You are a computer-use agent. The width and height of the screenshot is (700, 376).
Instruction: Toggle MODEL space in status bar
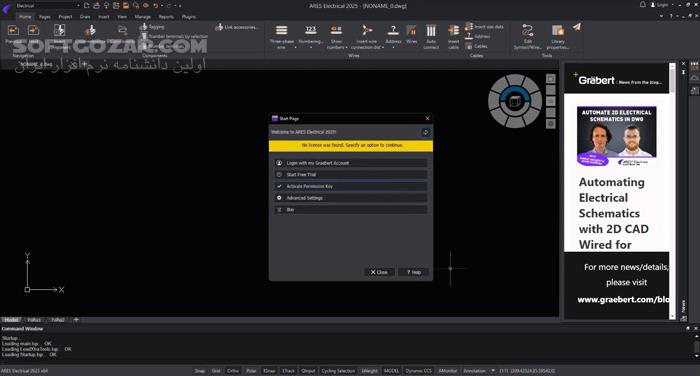click(x=392, y=371)
